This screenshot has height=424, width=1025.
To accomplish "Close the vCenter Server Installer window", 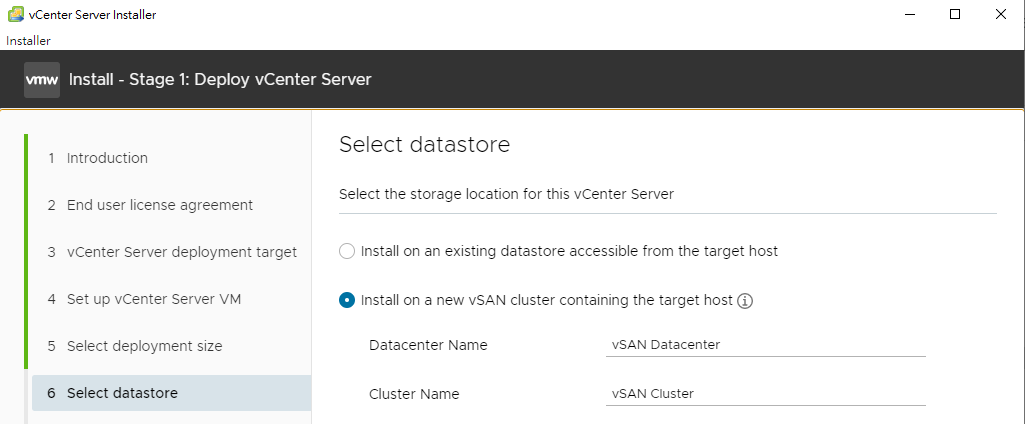I will [1000, 14].
